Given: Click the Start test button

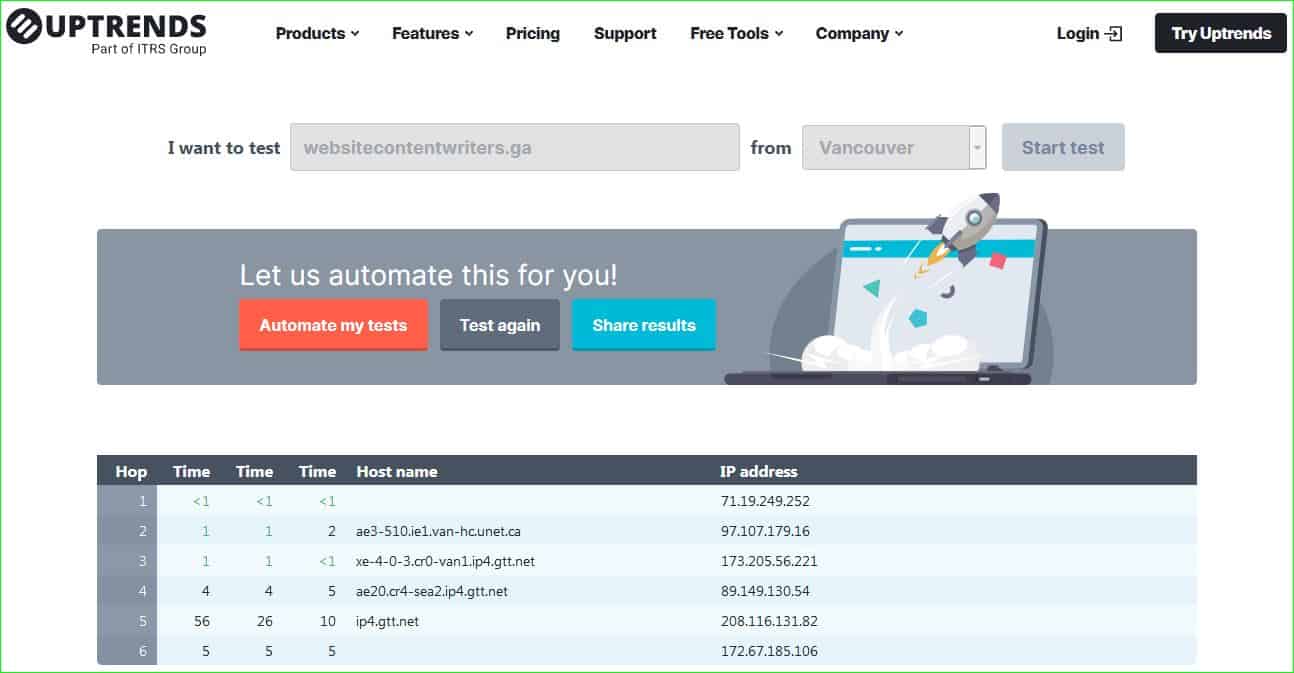Looking at the screenshot, I should coord(1063,148).
